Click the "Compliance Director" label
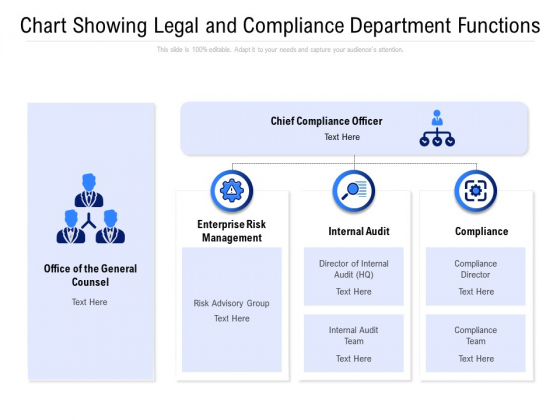The image size is (560, 420). pos(476,269)
